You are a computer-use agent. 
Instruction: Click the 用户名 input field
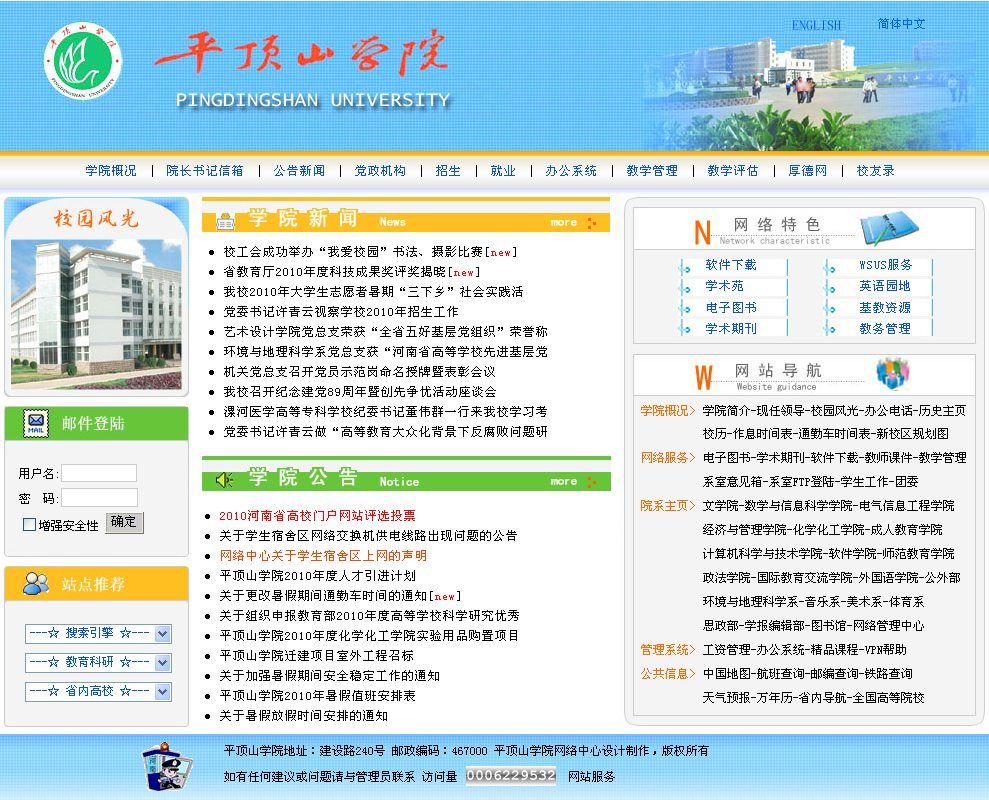coord(99,473)
